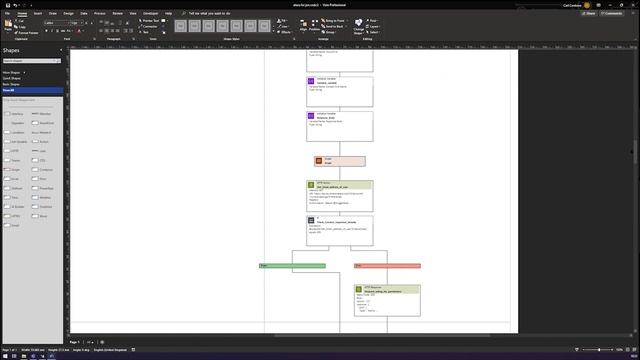Click the Undo icon in quick access
Image resolution: width=640 pixels, height=360 pixels.
click(x=16, y=5)
